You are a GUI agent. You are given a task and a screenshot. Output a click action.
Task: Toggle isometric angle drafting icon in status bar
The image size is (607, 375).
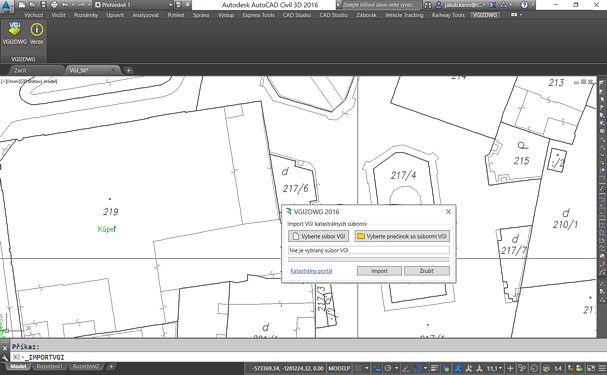click(x=406, y=368)
